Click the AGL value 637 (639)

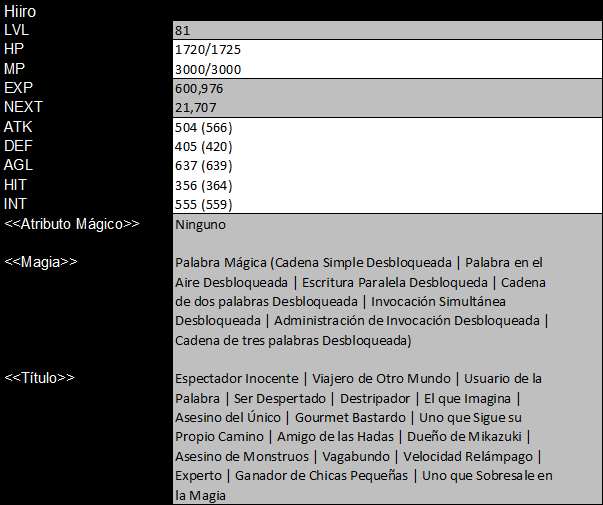click(x=203, y=166)
